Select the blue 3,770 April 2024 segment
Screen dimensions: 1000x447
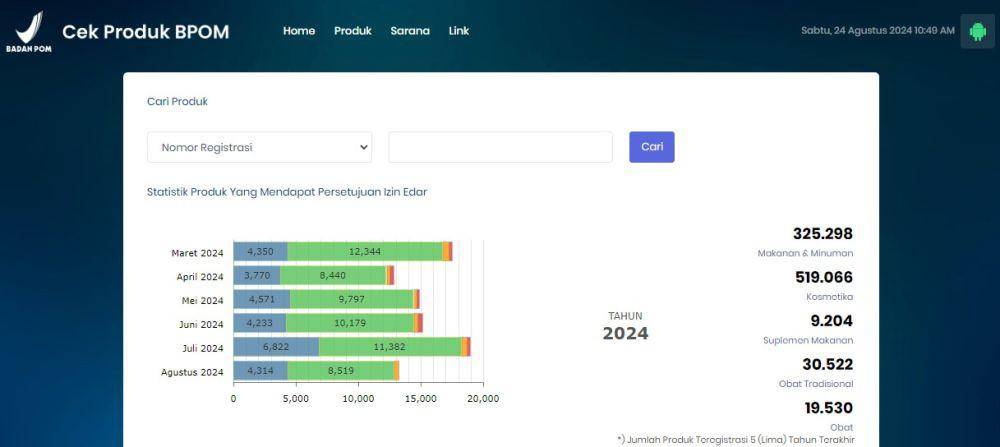pyautogui.click(x=256, y=275)
